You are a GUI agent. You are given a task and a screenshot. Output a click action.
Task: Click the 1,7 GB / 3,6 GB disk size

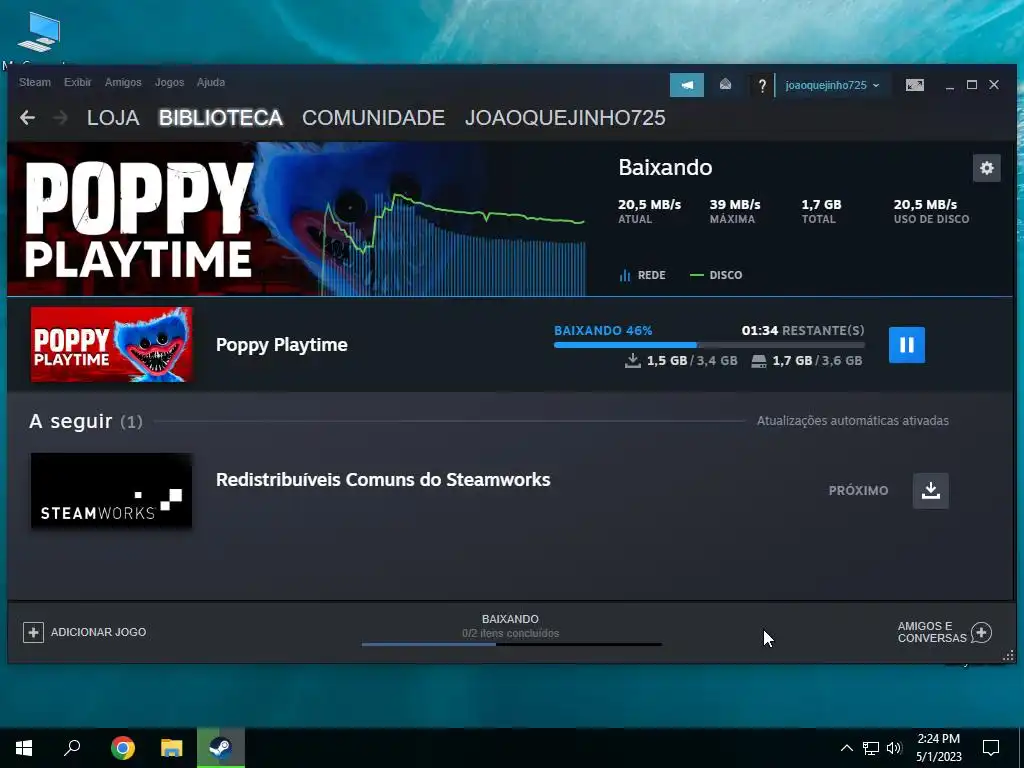(807, 360)
